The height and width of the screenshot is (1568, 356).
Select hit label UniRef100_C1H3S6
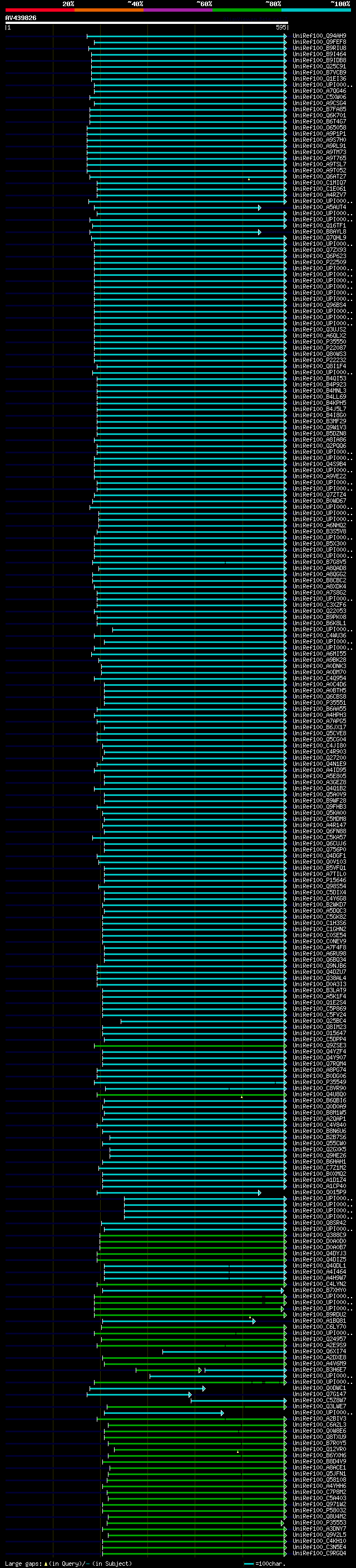[x=319, y=923]
